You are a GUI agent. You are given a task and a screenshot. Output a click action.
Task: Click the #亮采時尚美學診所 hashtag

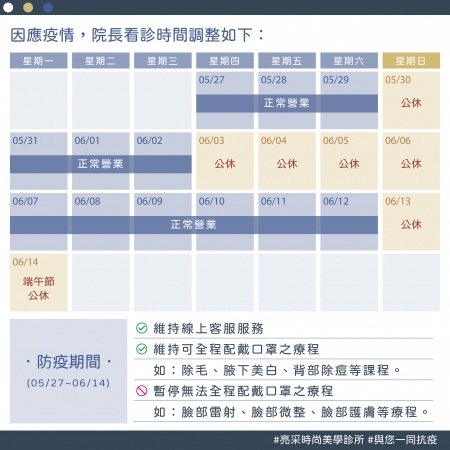(x=319, y=440)
